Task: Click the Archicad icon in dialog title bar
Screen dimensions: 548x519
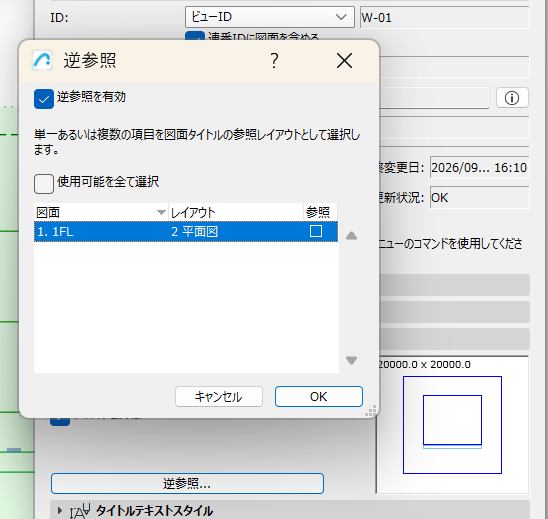Action: point(42,60)
